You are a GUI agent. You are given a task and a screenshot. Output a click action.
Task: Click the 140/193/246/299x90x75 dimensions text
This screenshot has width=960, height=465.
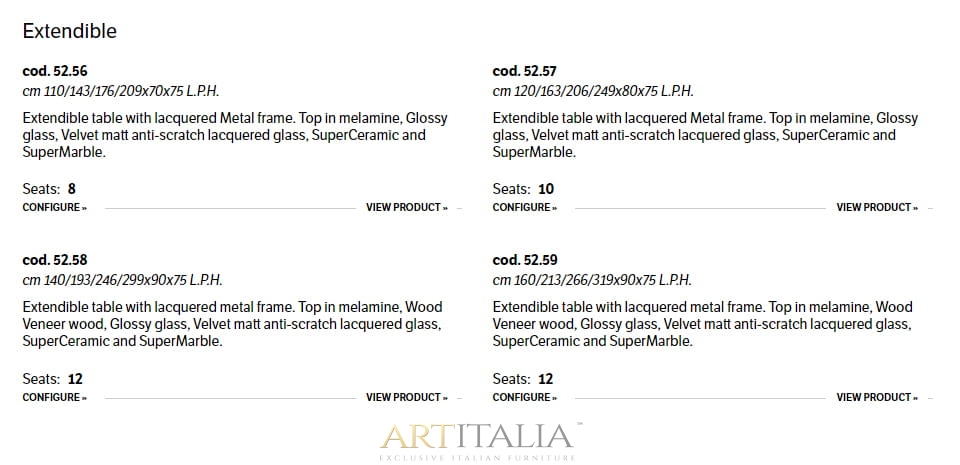122,281
